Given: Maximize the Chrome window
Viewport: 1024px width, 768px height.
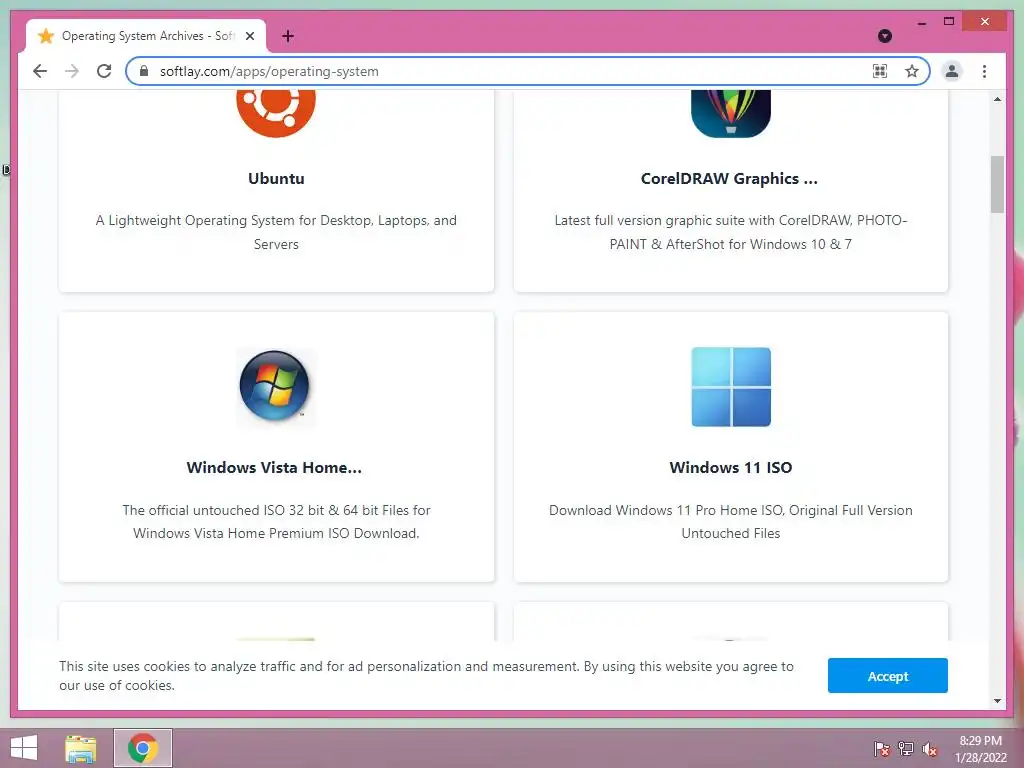Looking at the screenshot, I should tap(949, 22).
